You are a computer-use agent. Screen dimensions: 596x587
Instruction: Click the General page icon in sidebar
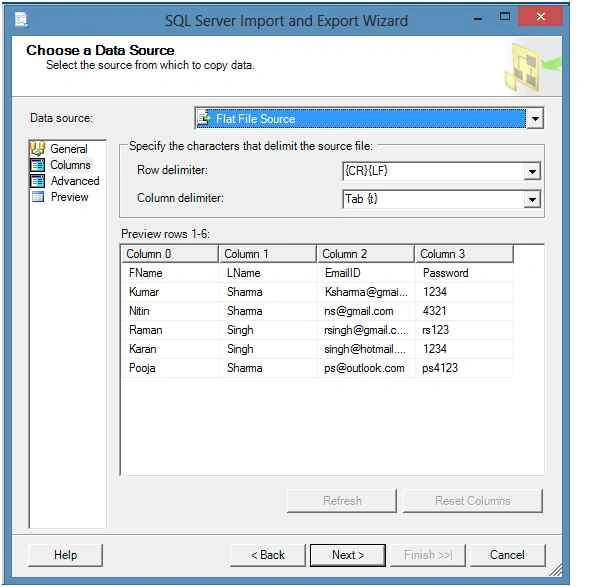[x=37, y=149]
